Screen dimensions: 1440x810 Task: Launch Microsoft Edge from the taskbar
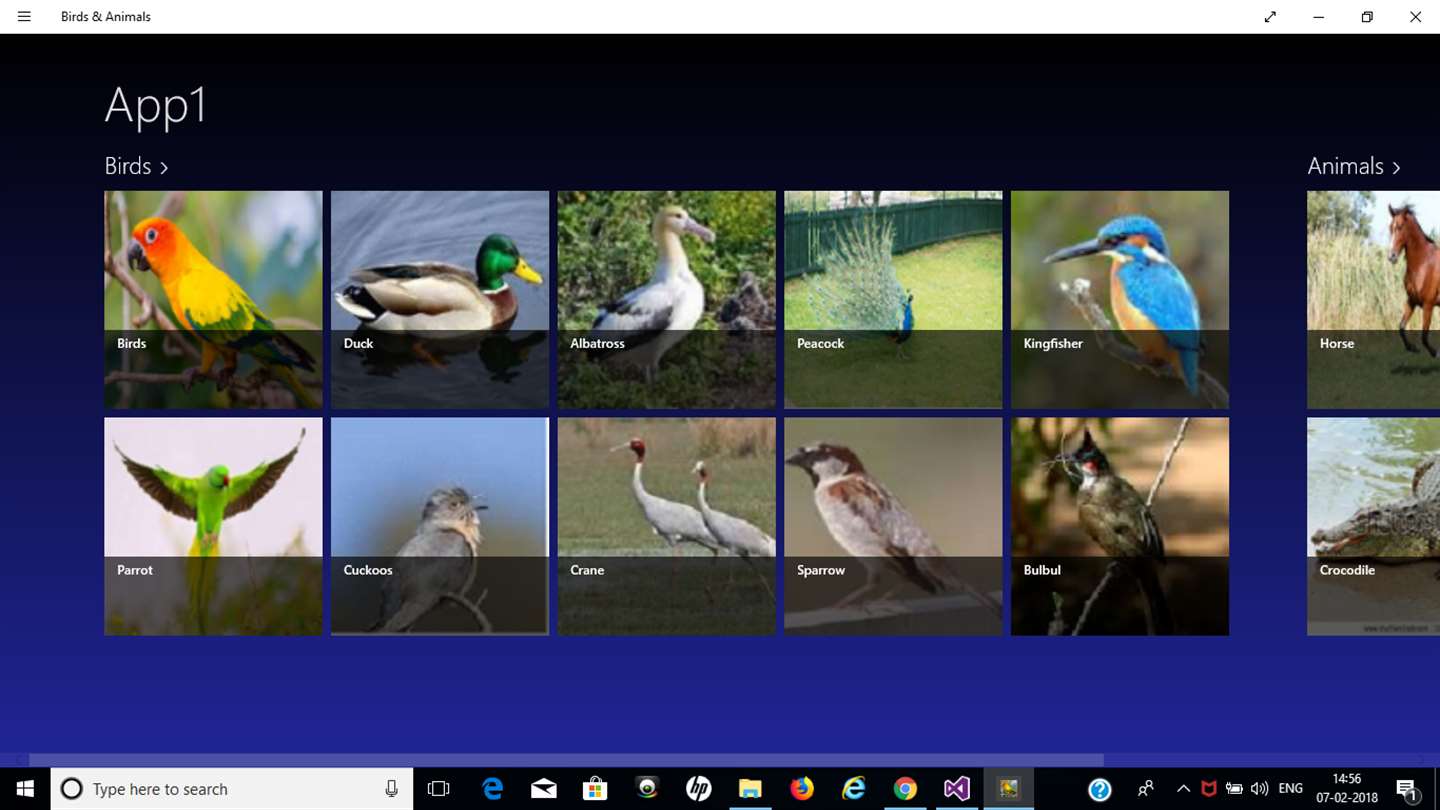tap(492, 789)
